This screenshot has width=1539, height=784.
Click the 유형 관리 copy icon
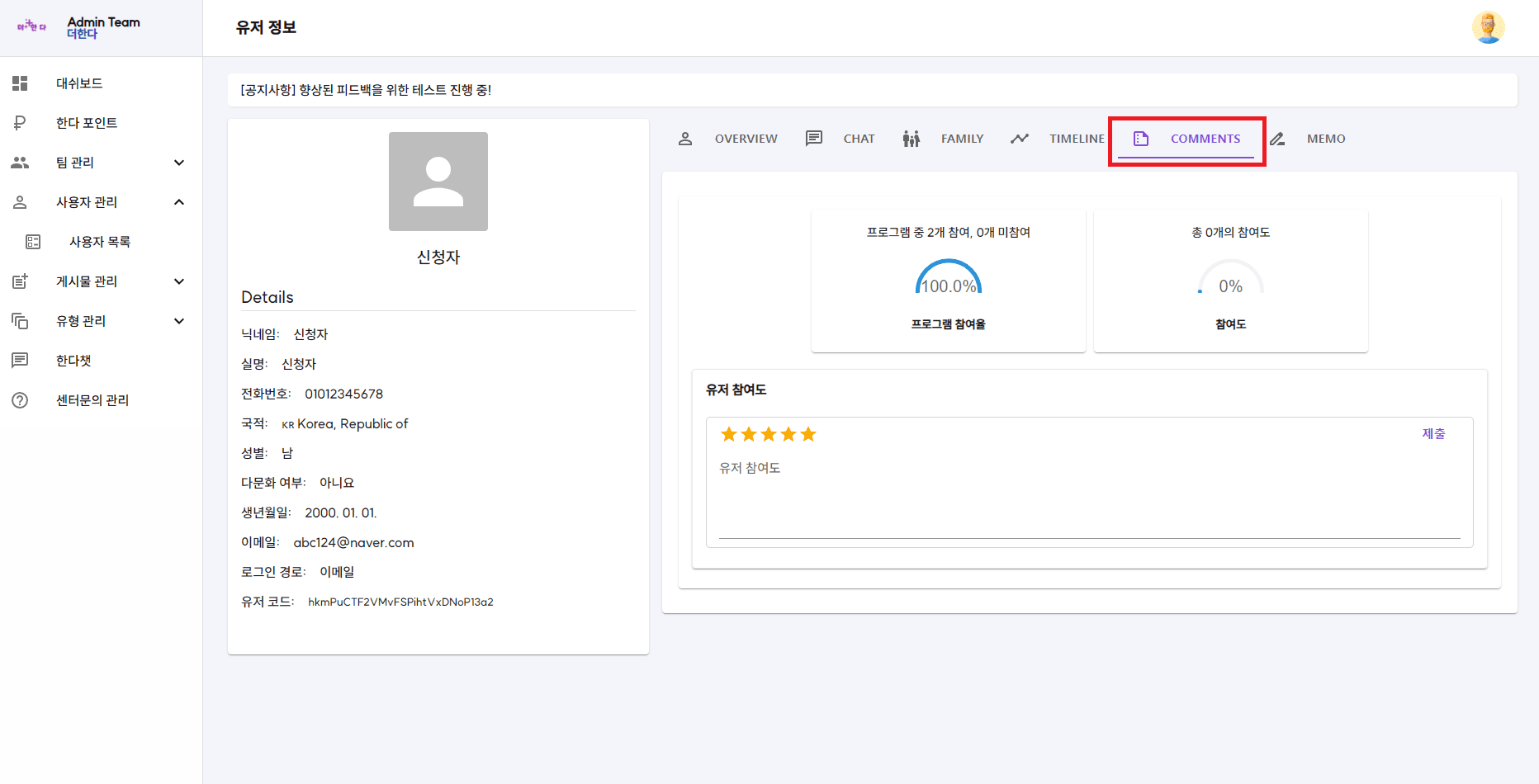pyautogui.click(x=20, y=321)
